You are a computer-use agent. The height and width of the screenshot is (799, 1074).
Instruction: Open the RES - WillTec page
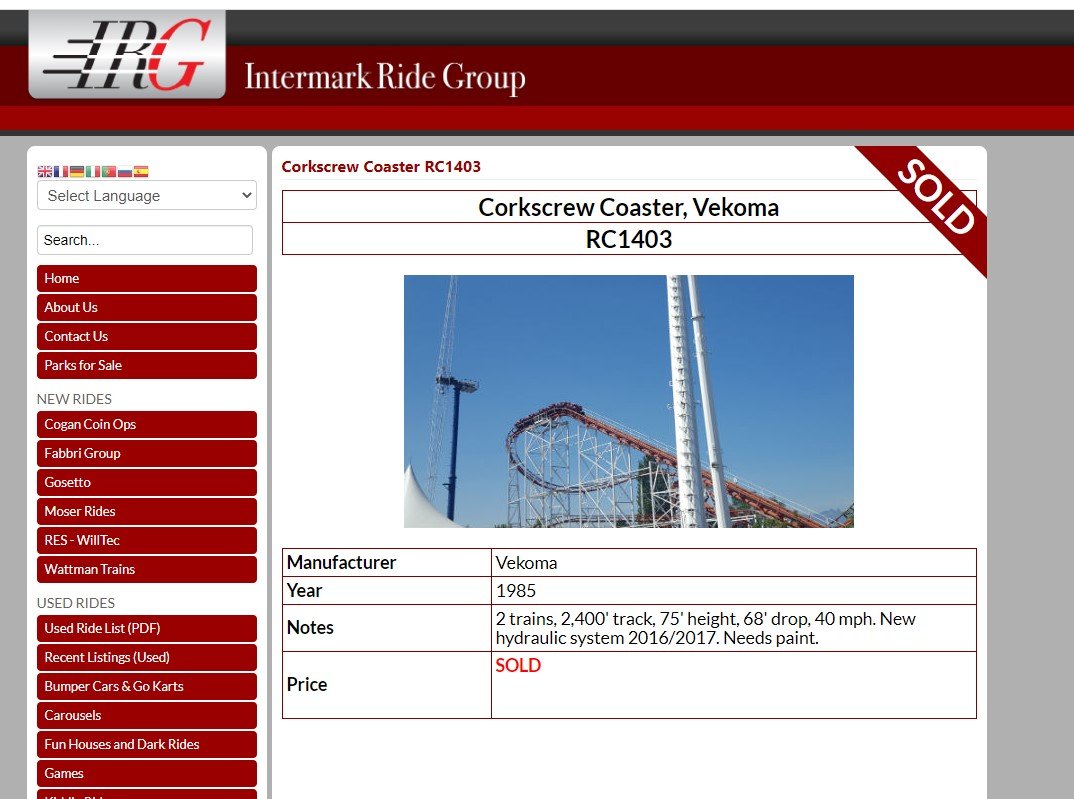click(147, 540)
